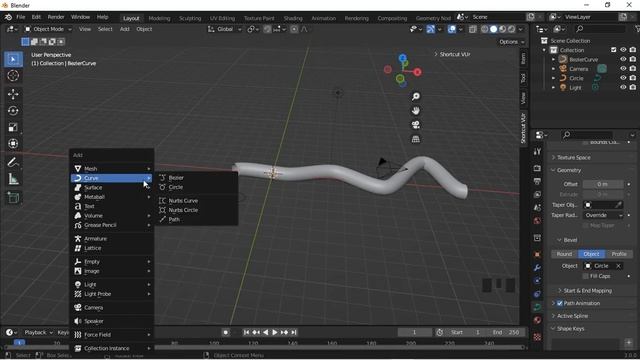The image size is (640, 360).
Task: Switch orthographic perspective grid icon
Action: tap(416, 139)
